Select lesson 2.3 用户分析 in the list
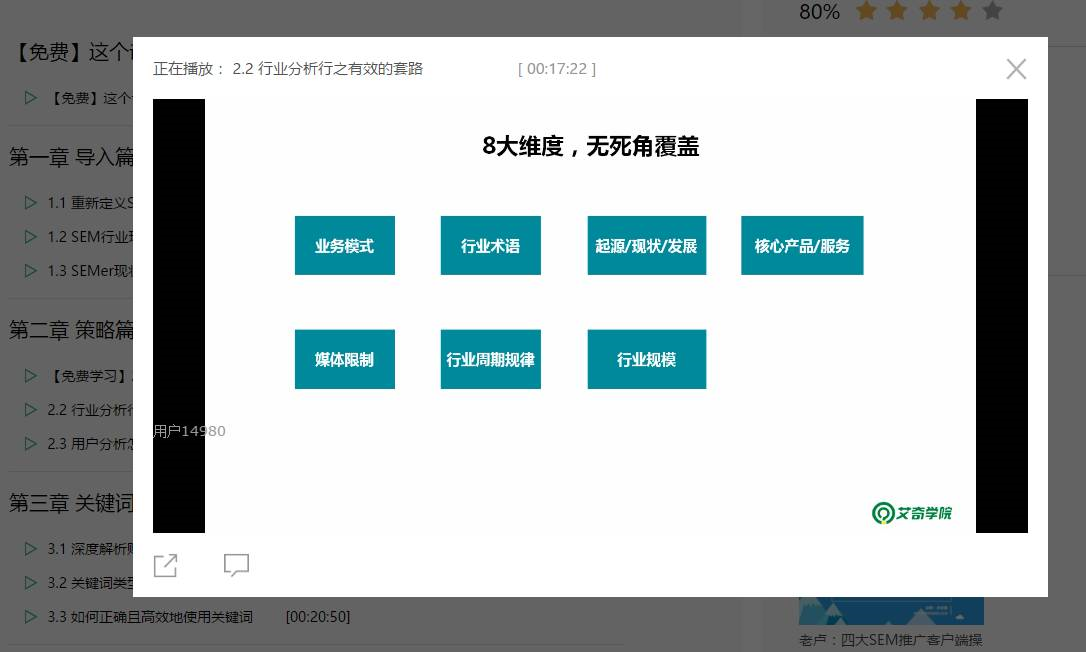 (90, 444)
